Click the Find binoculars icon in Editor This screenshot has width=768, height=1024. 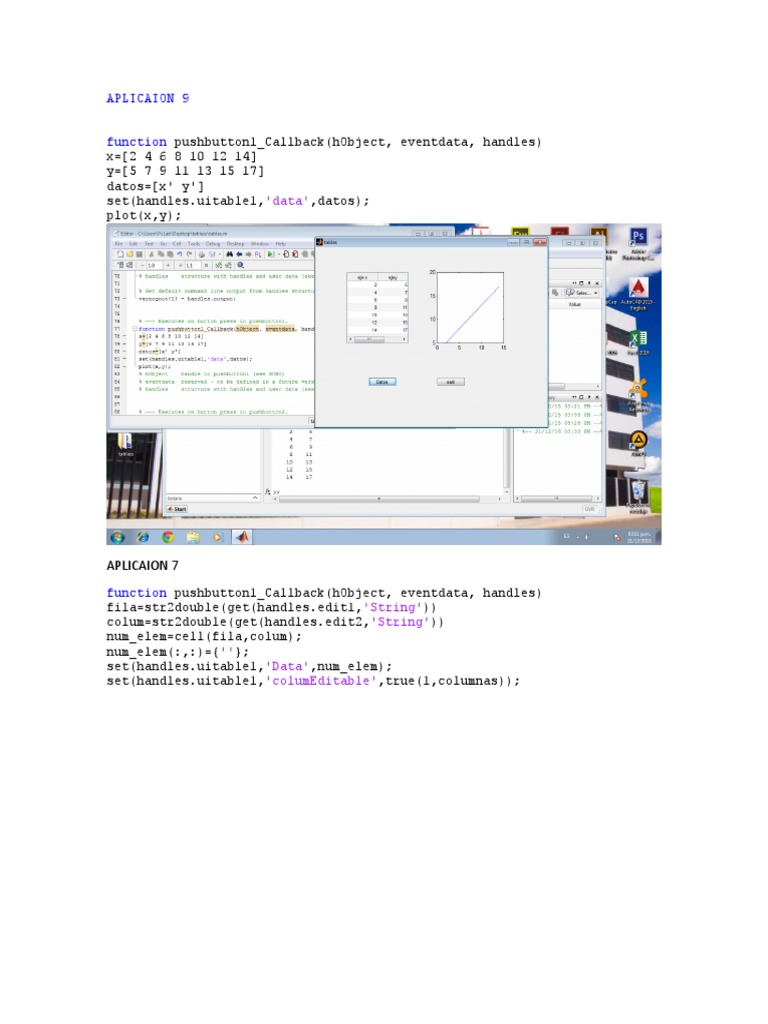pyautogui.click(x=229, y=254)
